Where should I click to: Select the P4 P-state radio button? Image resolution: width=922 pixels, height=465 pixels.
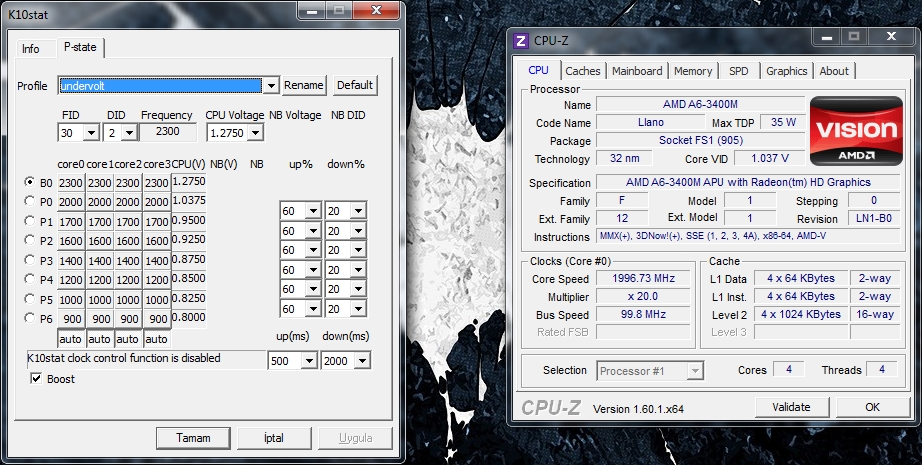(29, 279)
